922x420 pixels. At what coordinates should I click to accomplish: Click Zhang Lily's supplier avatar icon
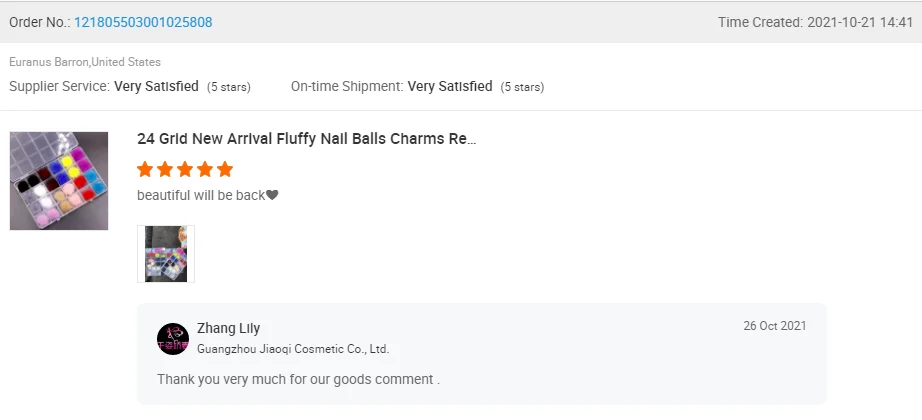point(173,339)
